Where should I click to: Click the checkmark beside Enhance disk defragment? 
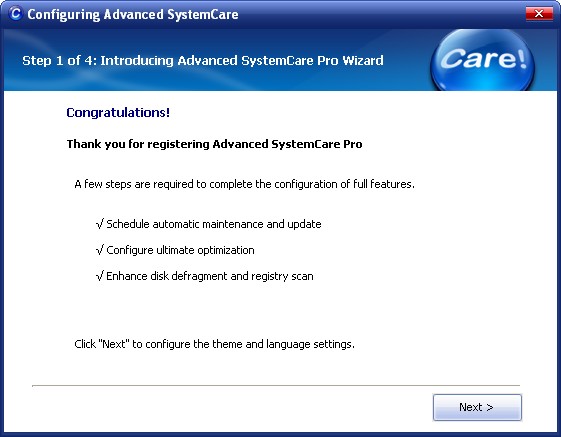(99, 276)
